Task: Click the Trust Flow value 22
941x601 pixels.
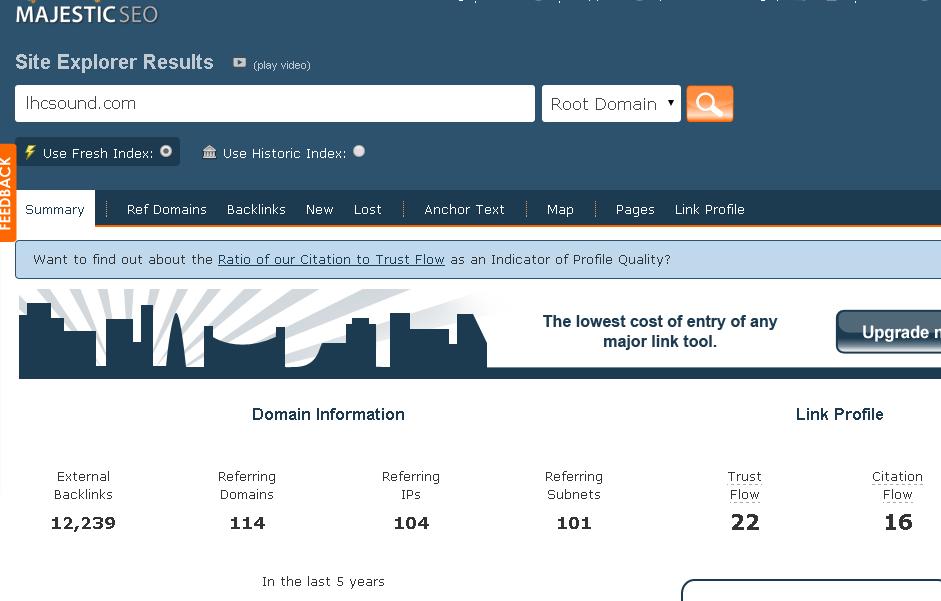Action: coord(745,522)
